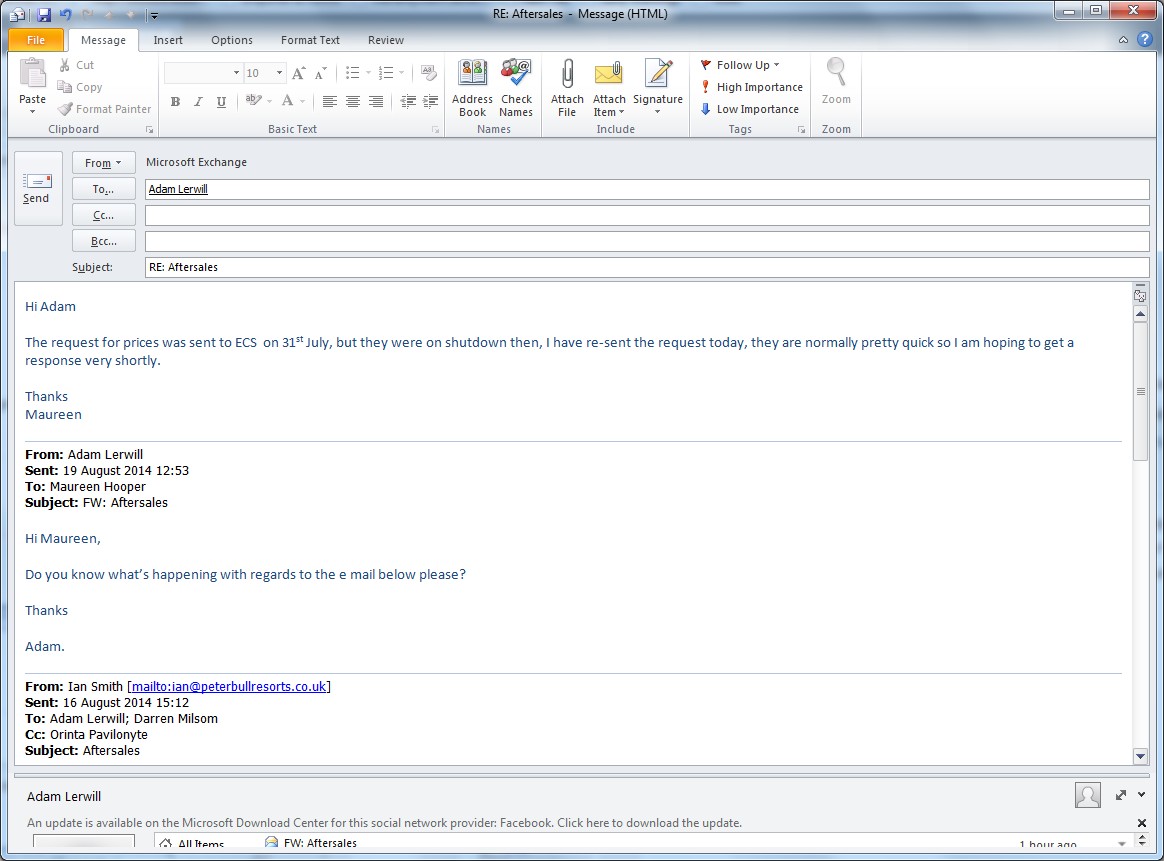Screen dimensions: 1164x861
Task: Click the Check Names icon
Action: 516,76
